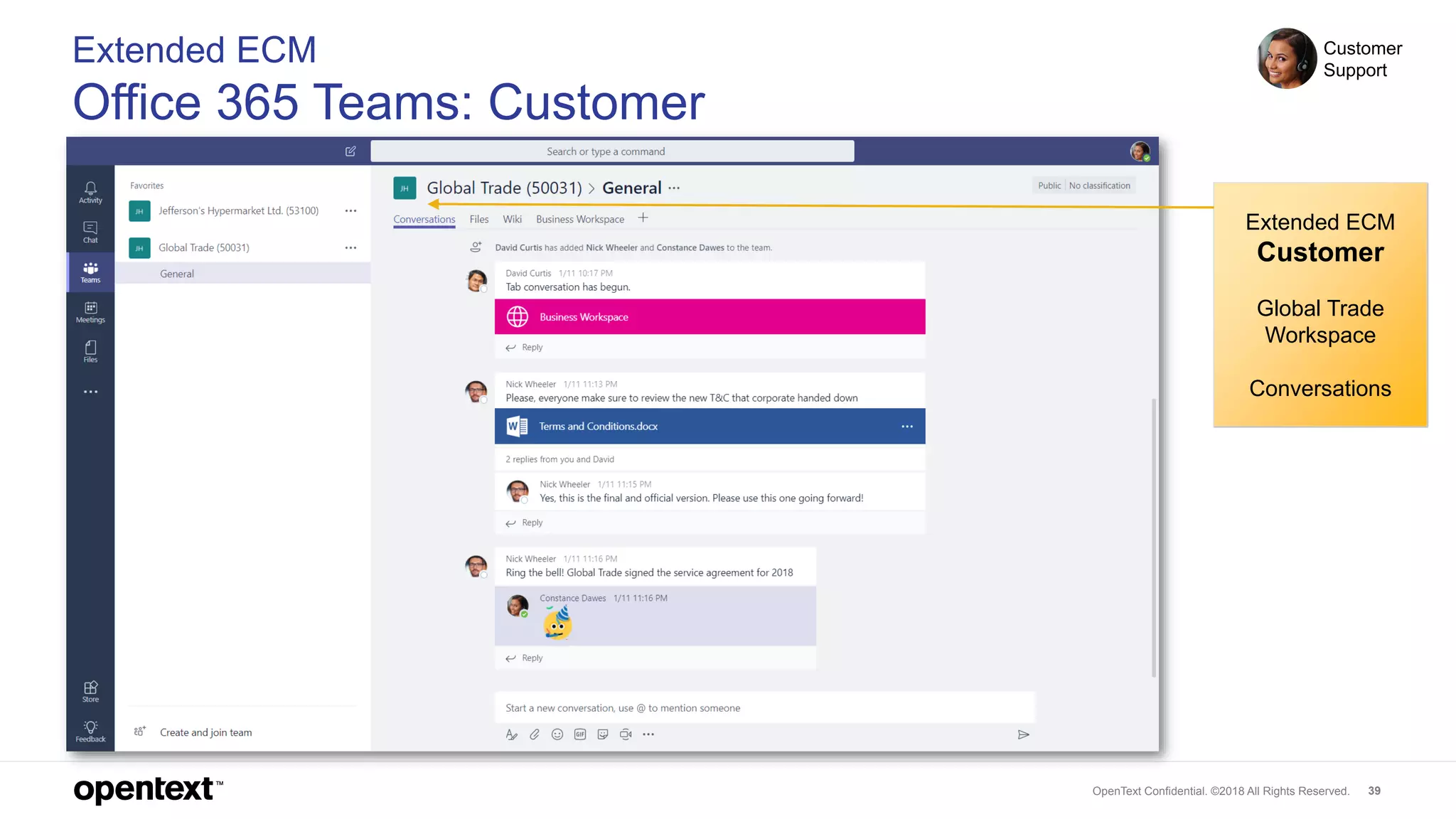Switch to the Files tab
1456x819 pixels.
(x=479, y=220)
